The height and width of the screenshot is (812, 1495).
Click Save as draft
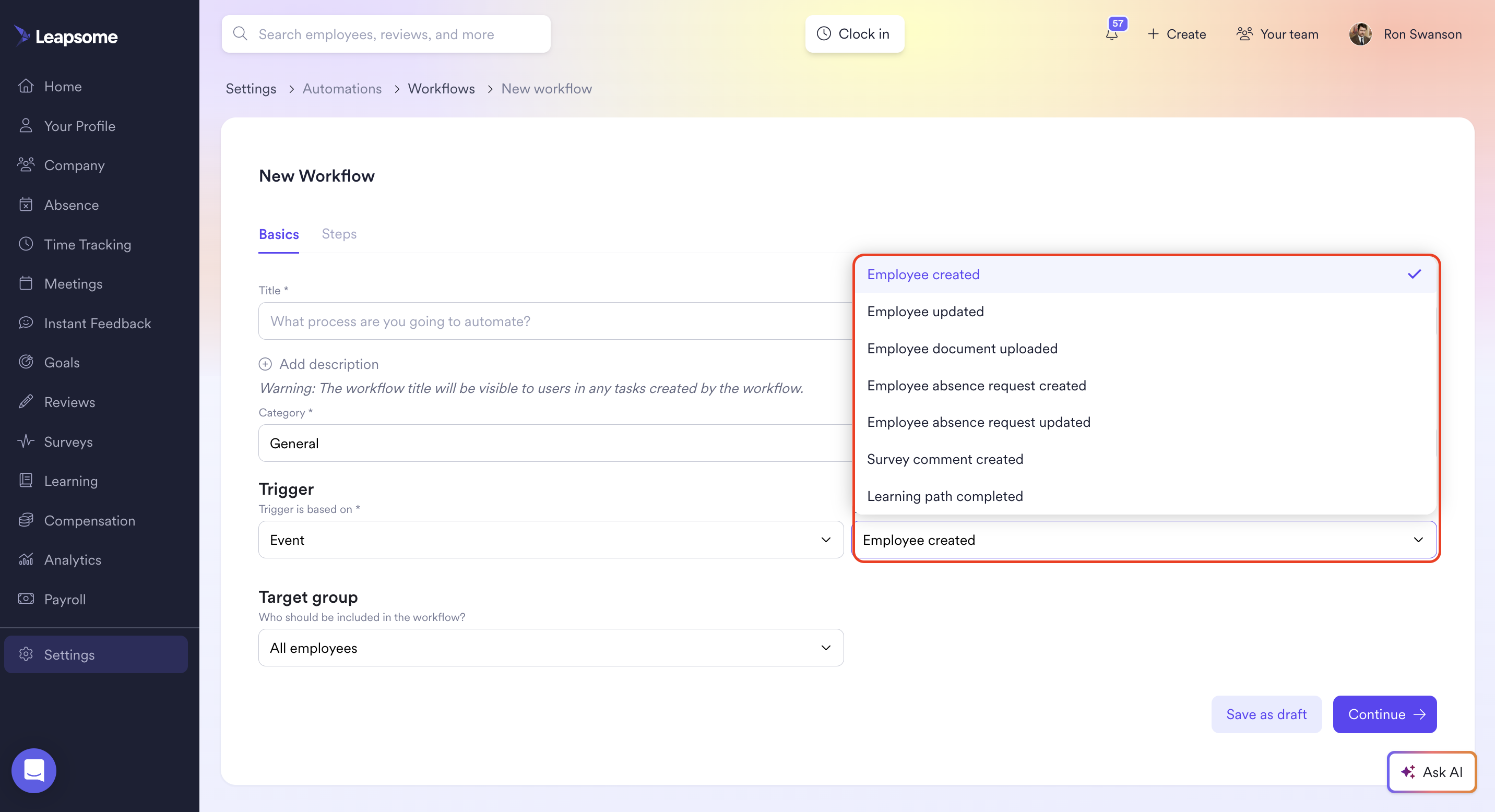pos(1266,714)
